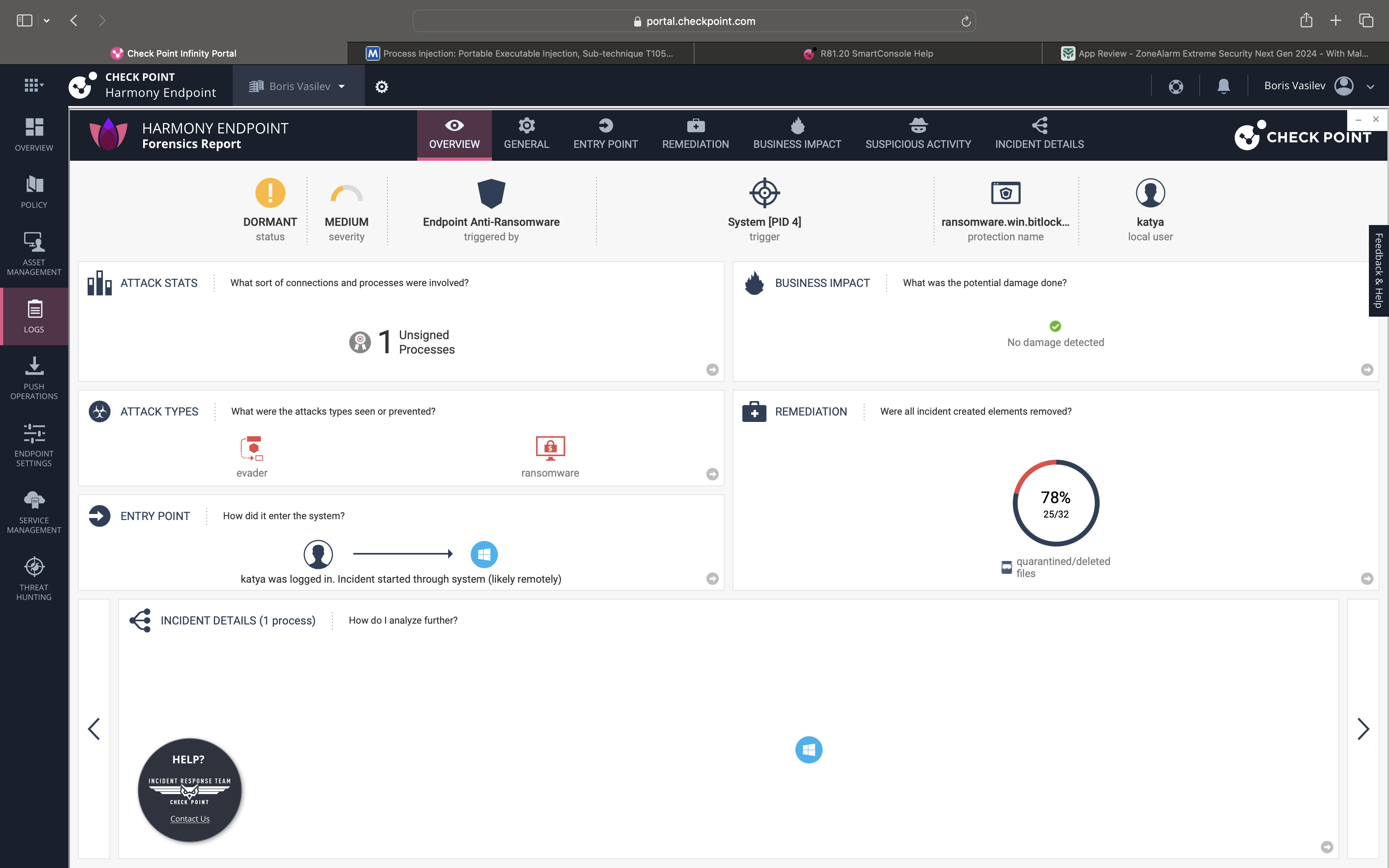Open Threat Hunting in sidebar
Viewport: 1389px width, 868px height.
(34, 579)
